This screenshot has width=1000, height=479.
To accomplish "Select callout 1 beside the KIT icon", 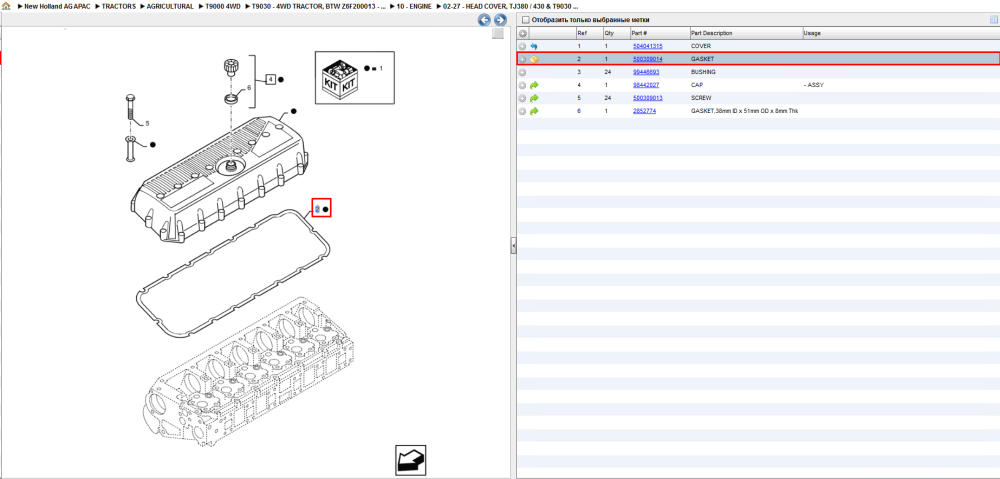I will [381, 68].
